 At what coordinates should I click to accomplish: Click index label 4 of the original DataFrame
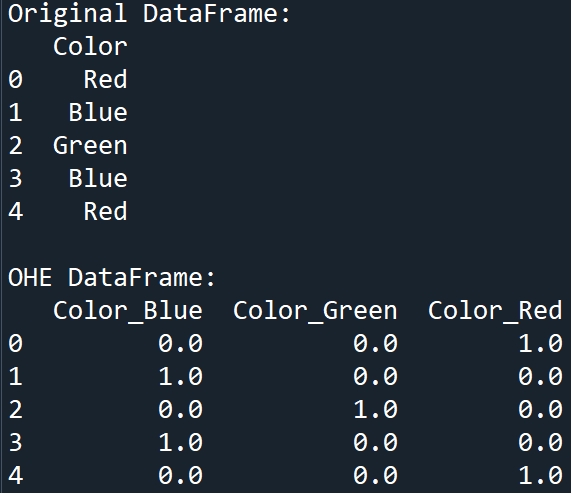(15, 211)
